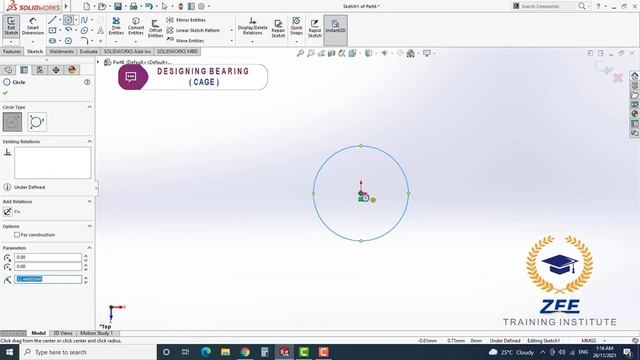Image resolution: width=640 pixels, height=360 pixels.
Task: Click the Repair Sketch tool
Action: click(278, 29)
